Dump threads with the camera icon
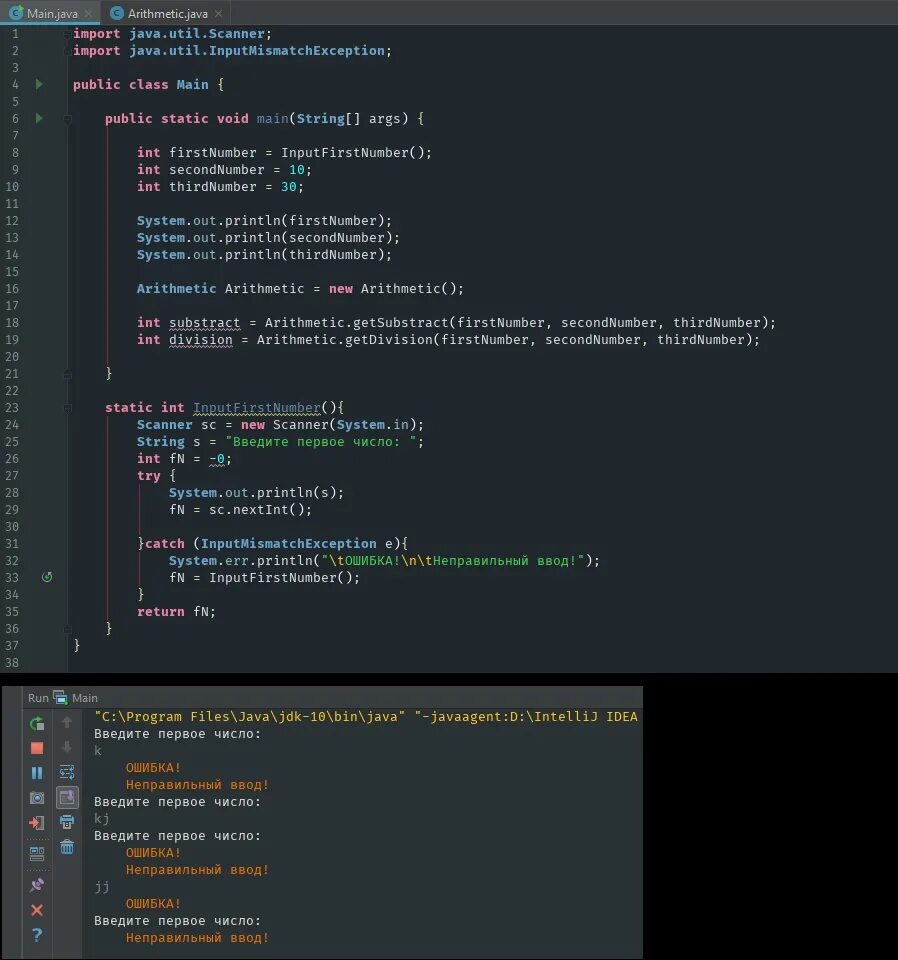This screenshot has width=898, height=960. [37, 798]
